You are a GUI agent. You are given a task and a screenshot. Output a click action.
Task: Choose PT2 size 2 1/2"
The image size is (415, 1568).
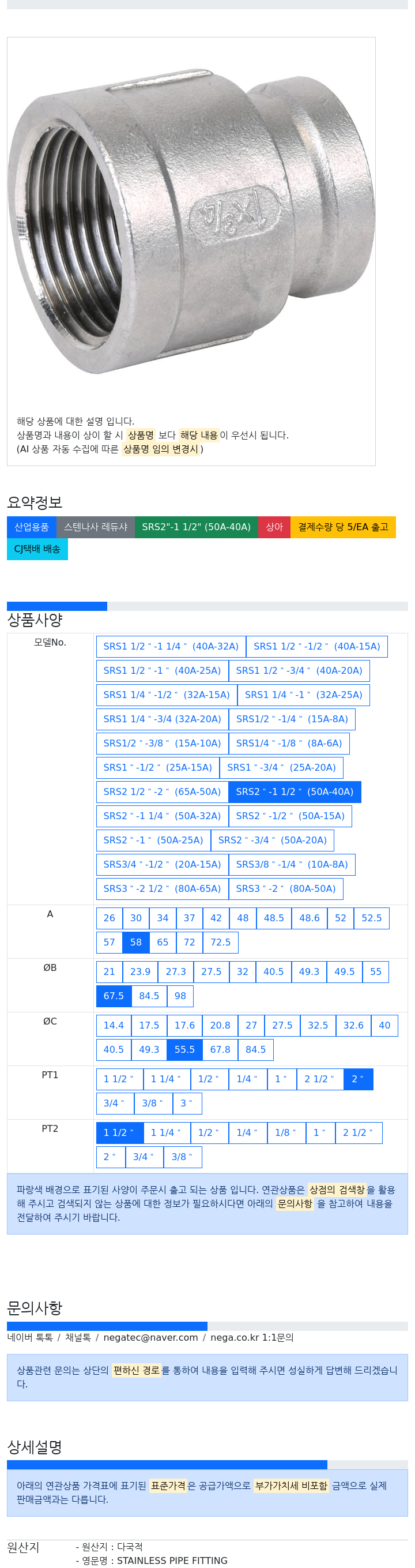[359, 1132]
